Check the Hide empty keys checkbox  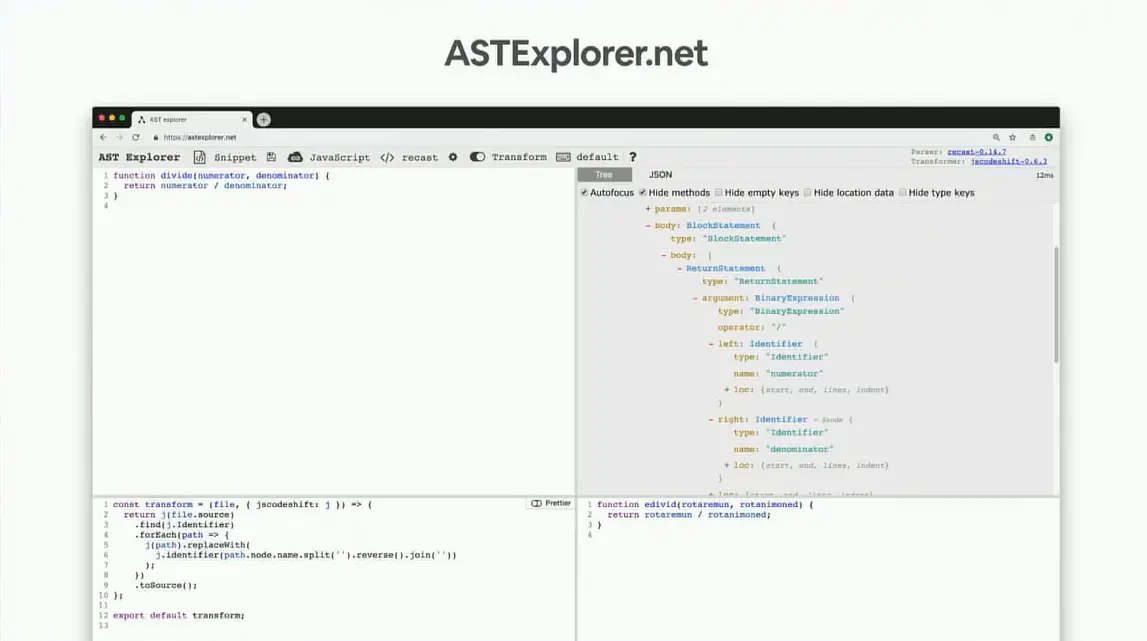[718, 192]
